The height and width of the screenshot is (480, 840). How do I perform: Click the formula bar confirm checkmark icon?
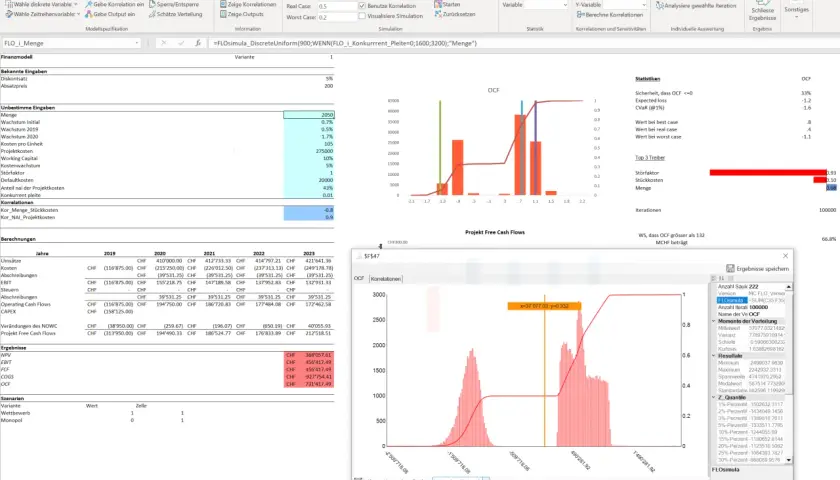[181, 43]
